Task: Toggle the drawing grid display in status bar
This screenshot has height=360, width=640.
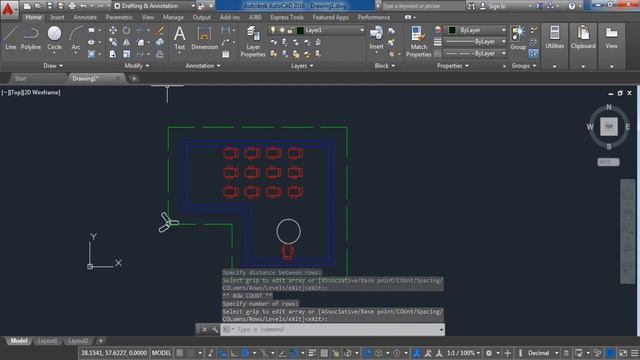Action: (180, 353)
